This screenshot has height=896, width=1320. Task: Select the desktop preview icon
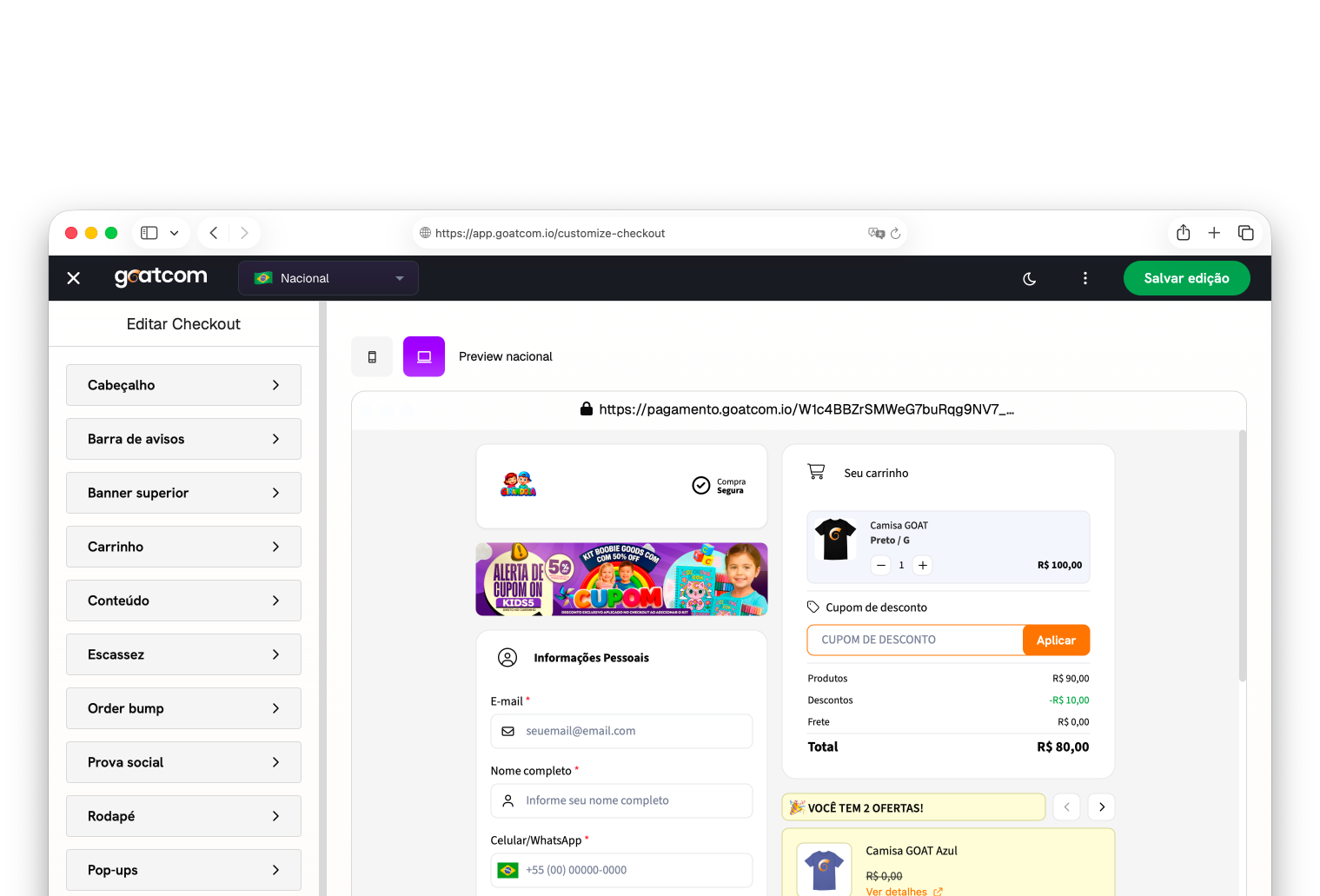point(424,357)
